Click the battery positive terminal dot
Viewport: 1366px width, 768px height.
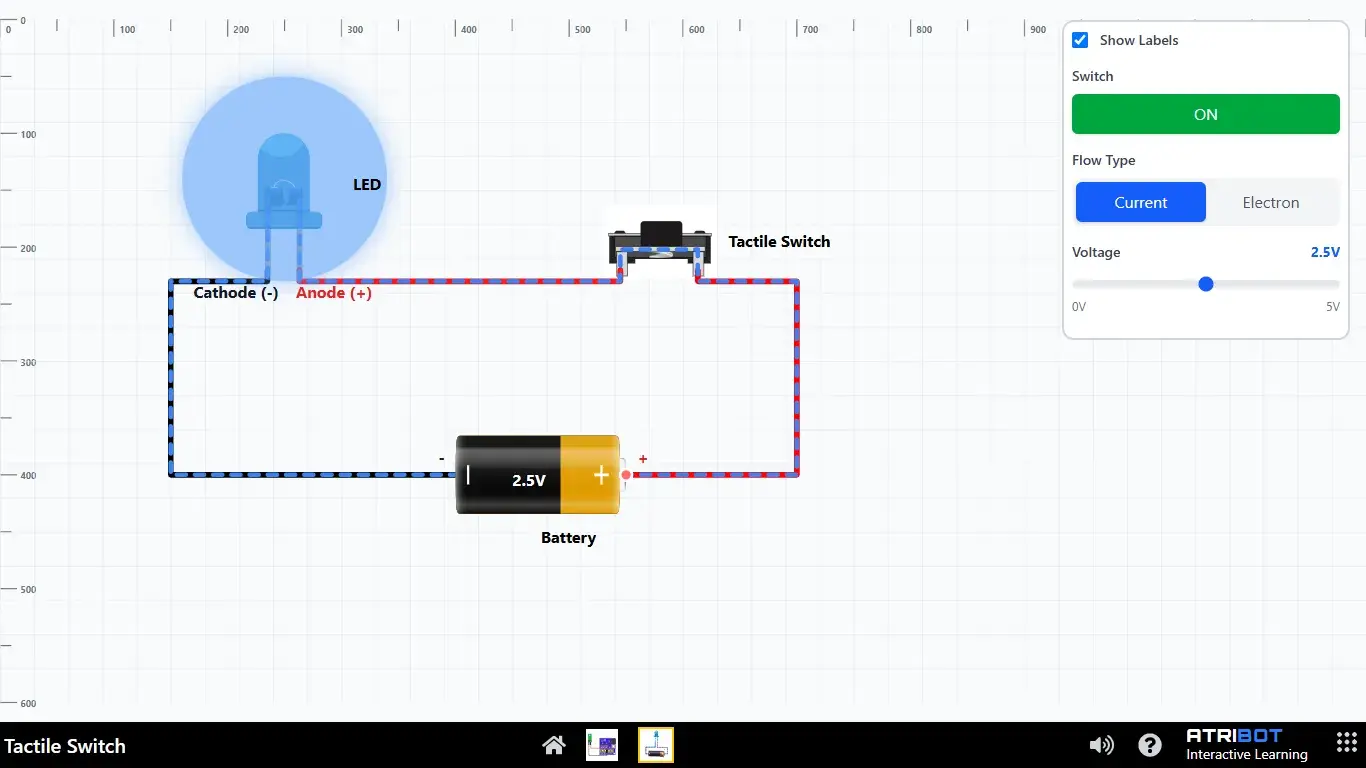click(626, 475)
